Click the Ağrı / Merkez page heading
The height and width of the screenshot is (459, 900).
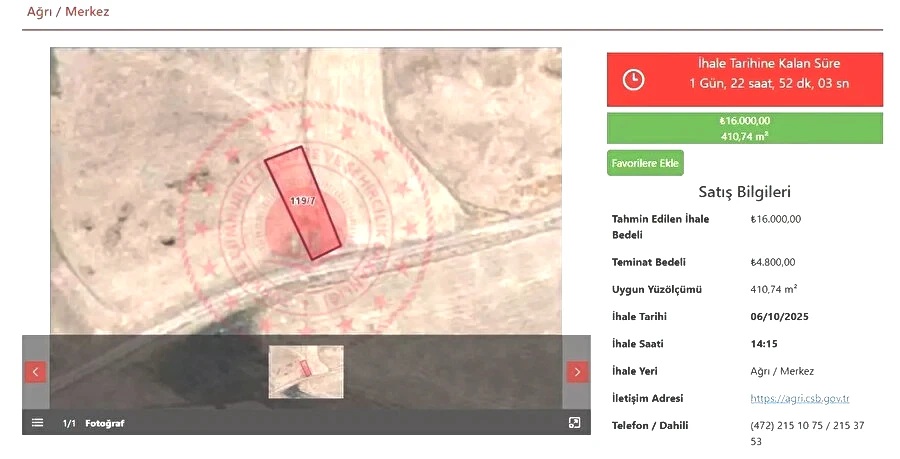click(68, 12)
